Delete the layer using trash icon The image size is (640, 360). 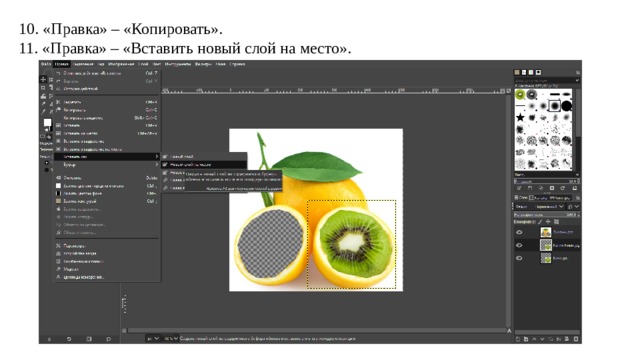click(x=576, y=339)
